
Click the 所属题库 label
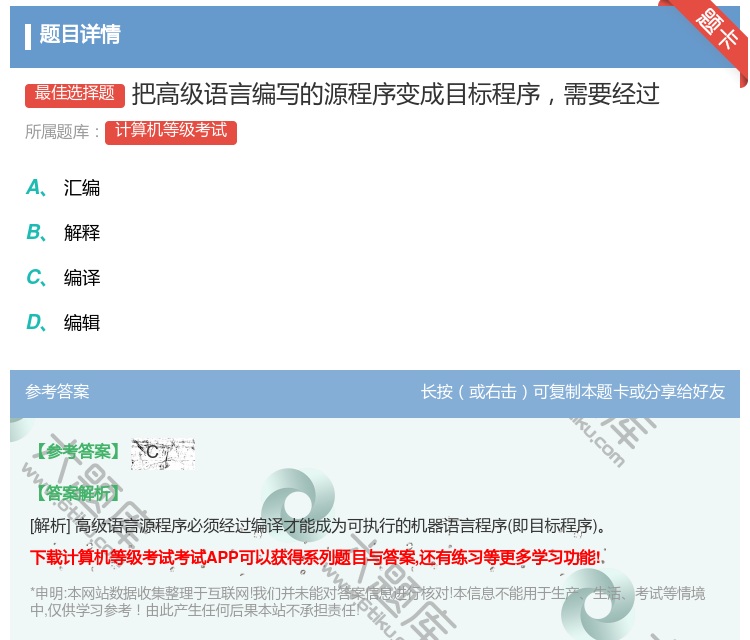tap(63, 132)
